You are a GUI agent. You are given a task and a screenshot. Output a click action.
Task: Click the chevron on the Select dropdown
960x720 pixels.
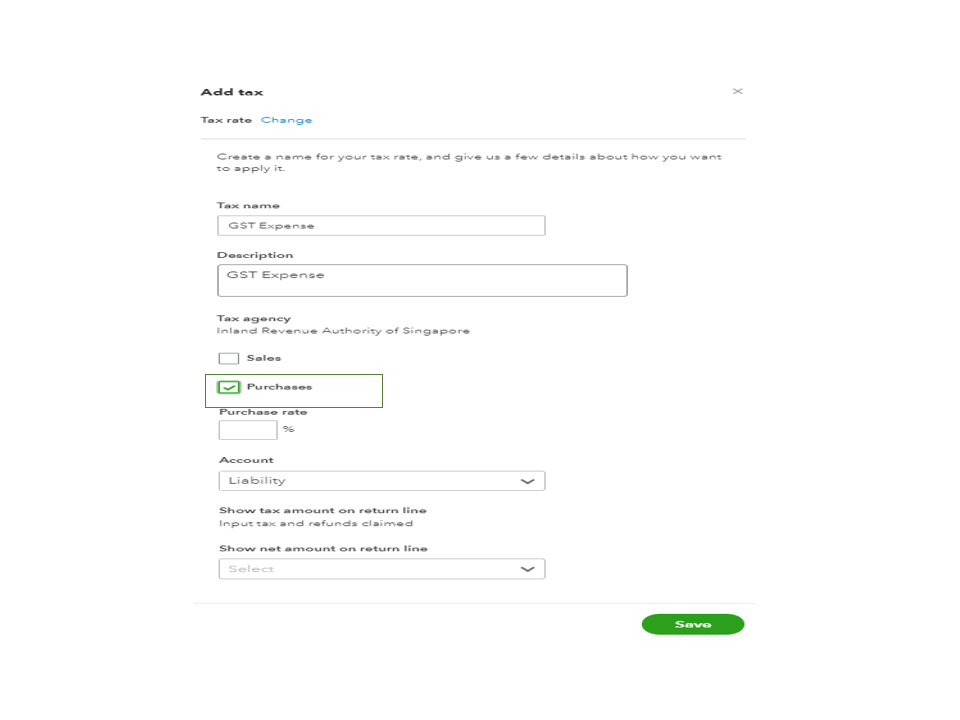pos(528,569)
